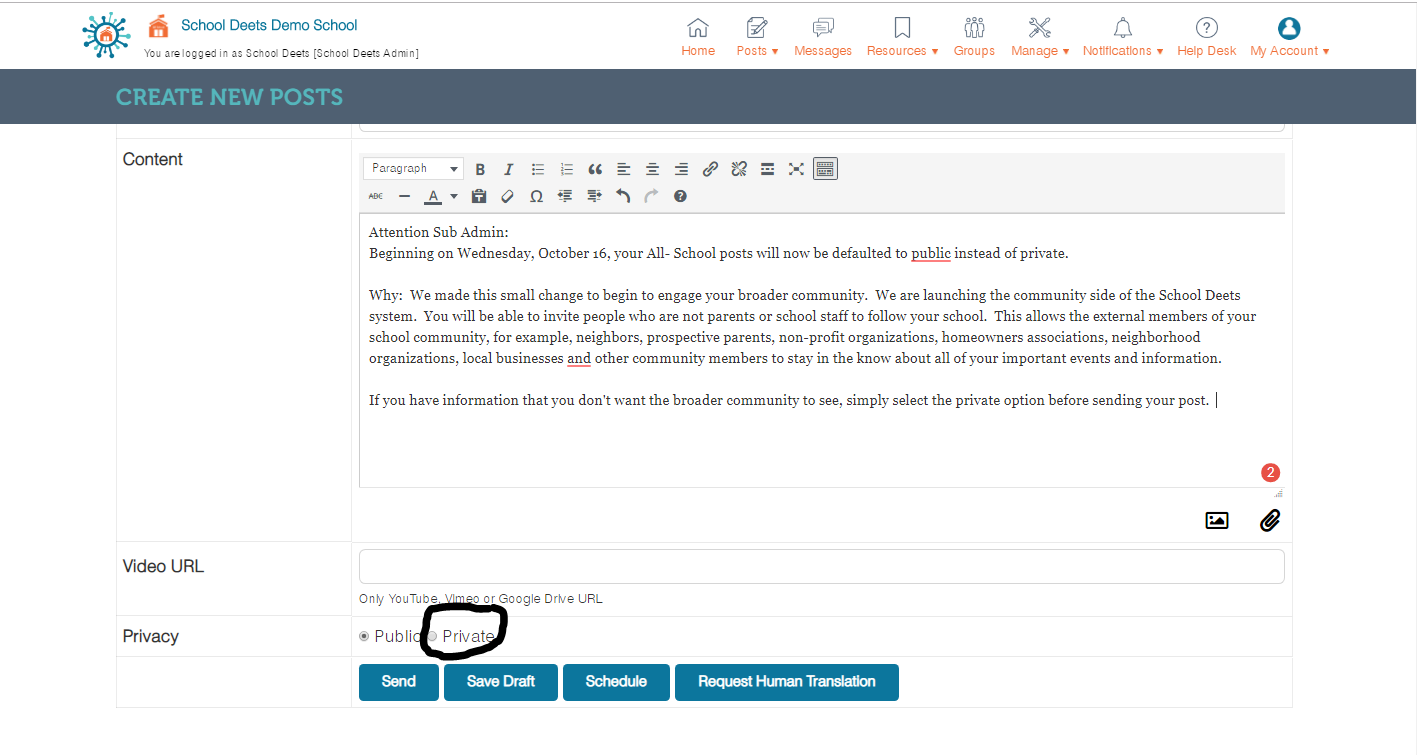
Task: Clear formatting with the eraser icon
Action: click(507, 196)
